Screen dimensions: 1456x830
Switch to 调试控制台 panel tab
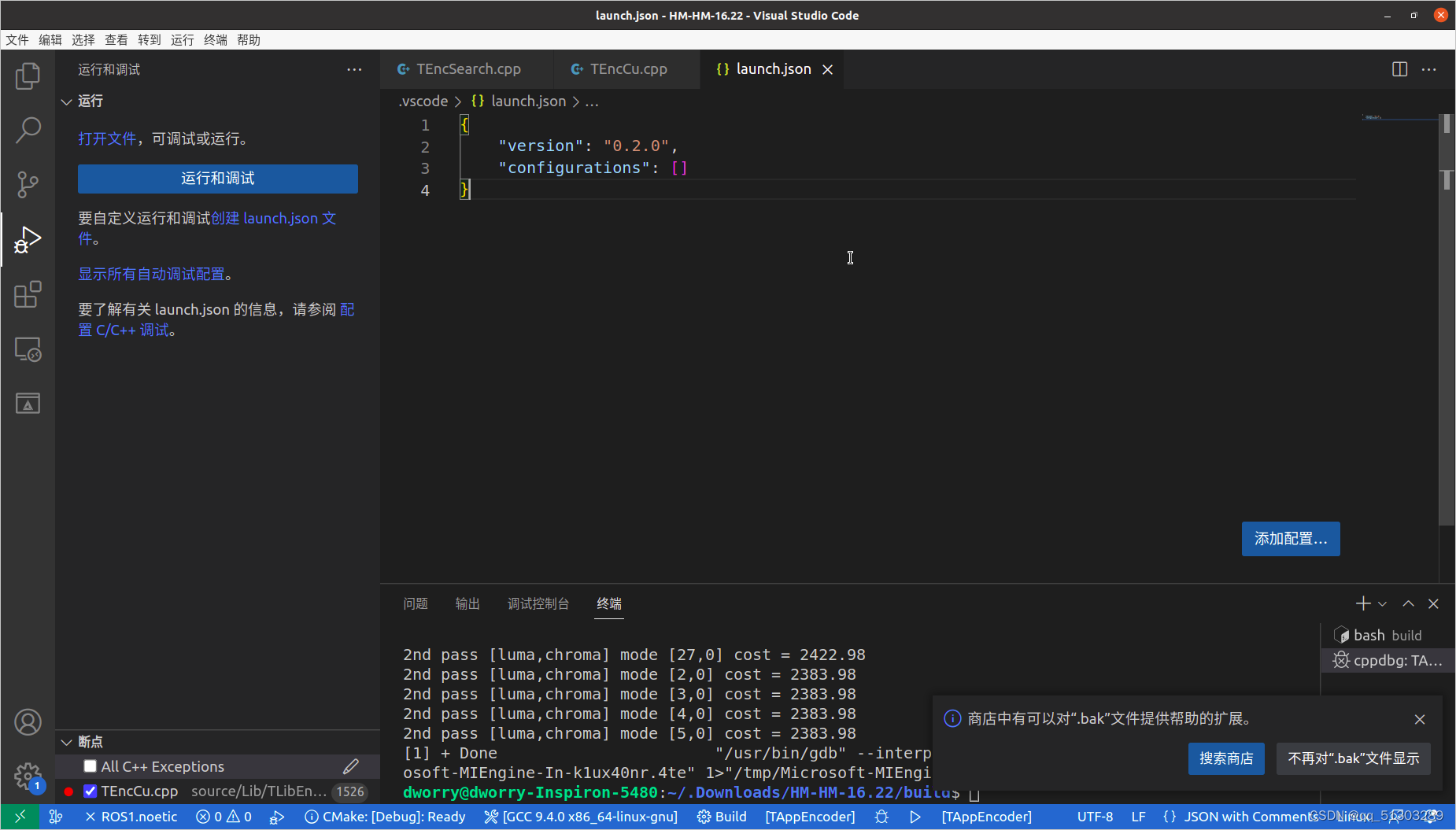pos(538,603)
